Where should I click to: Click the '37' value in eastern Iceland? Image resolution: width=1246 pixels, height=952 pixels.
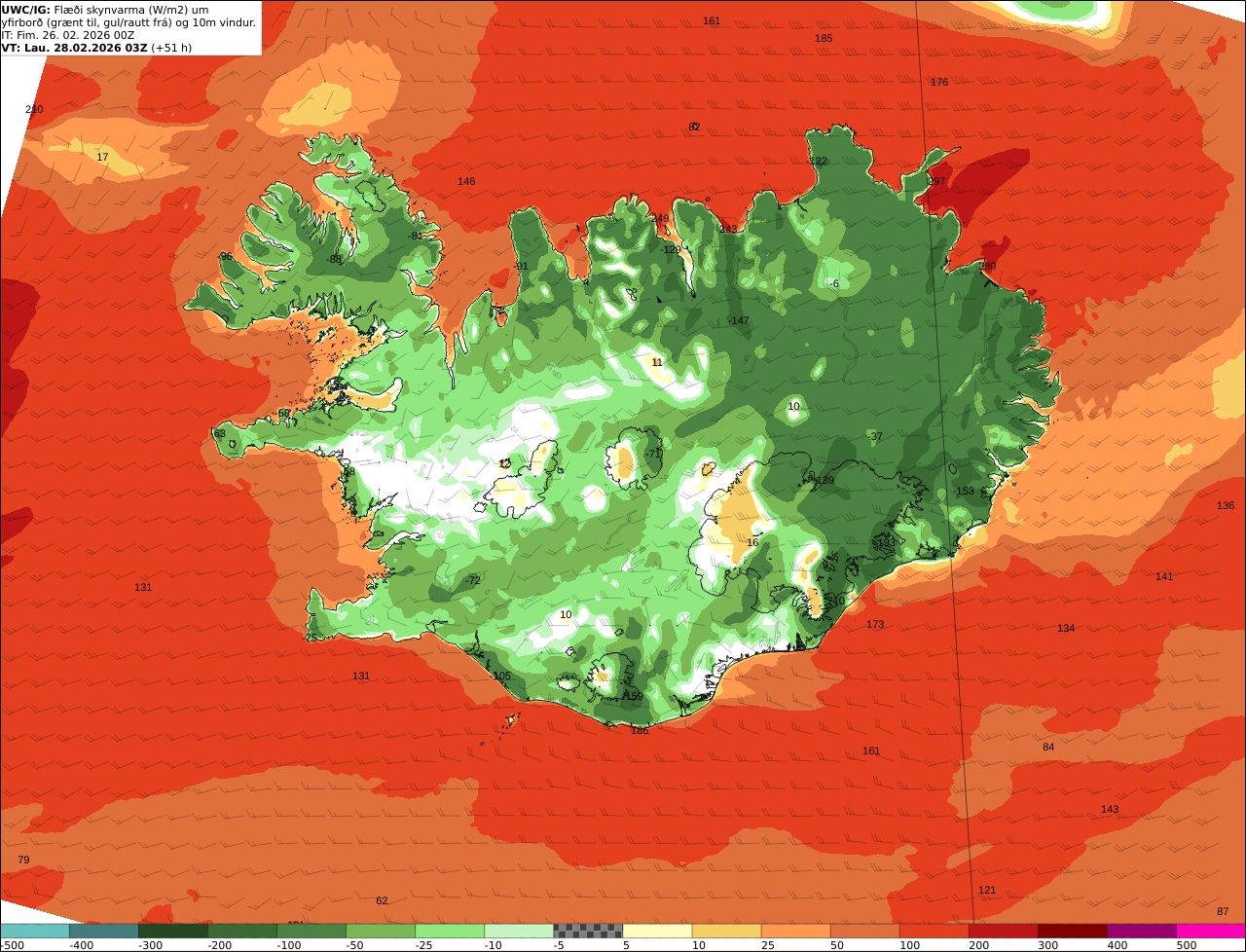pyautogui.click(x=876, y=436)
